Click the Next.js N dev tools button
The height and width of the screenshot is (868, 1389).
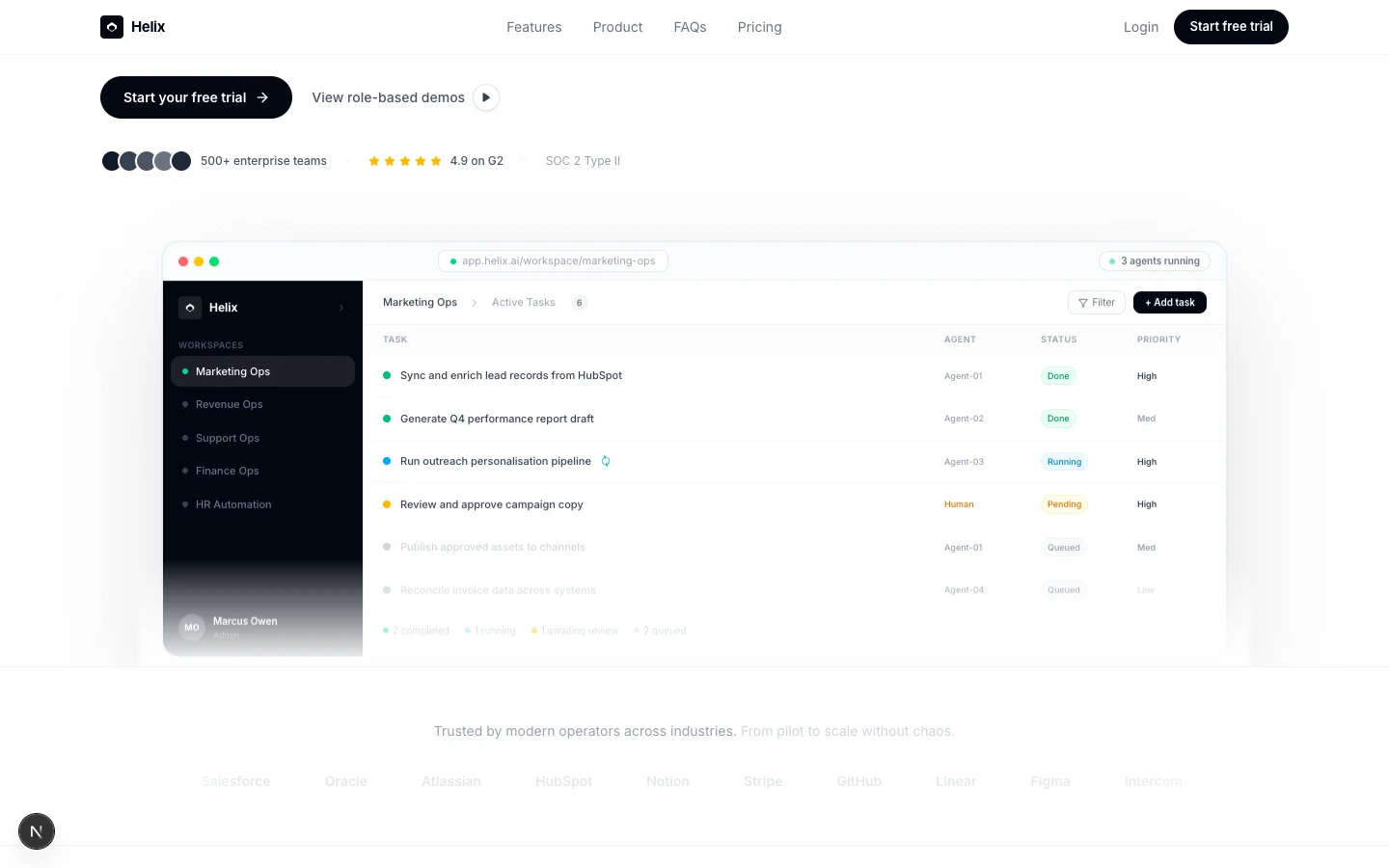(x=37, y=831)
